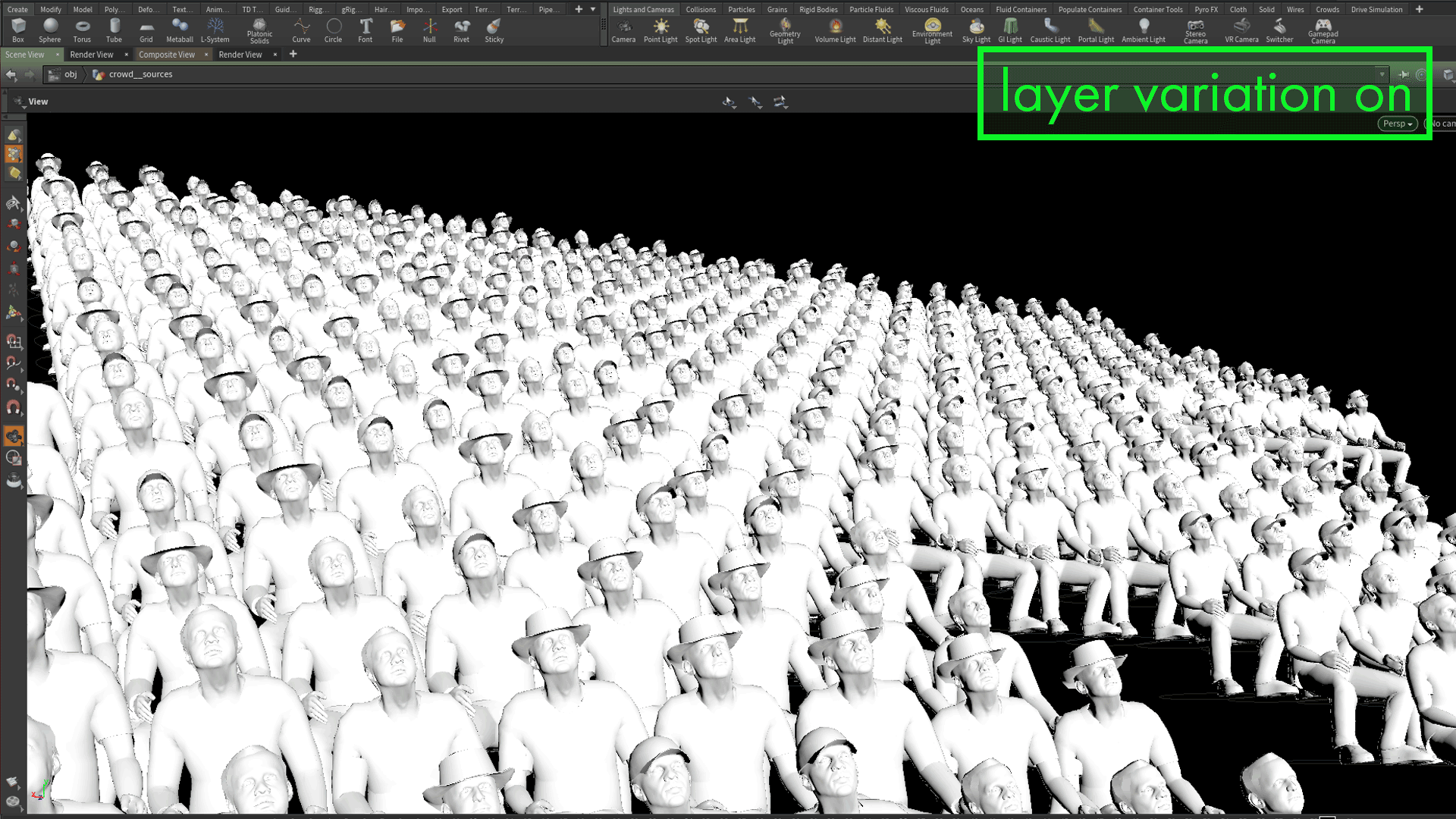Open the Persp viewport dropdown
The image size is (1456, 819).
tap(1397, 124)
